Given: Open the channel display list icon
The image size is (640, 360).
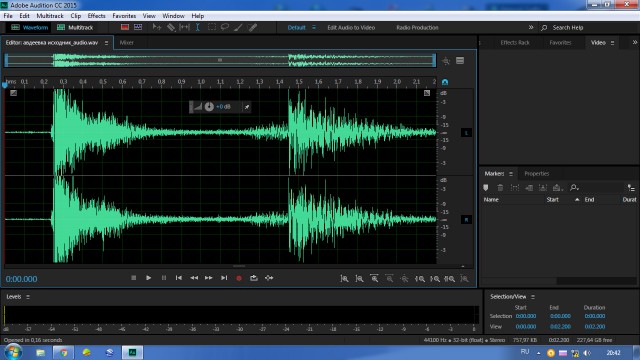Looking at the screenshot, I should (460, 61).
